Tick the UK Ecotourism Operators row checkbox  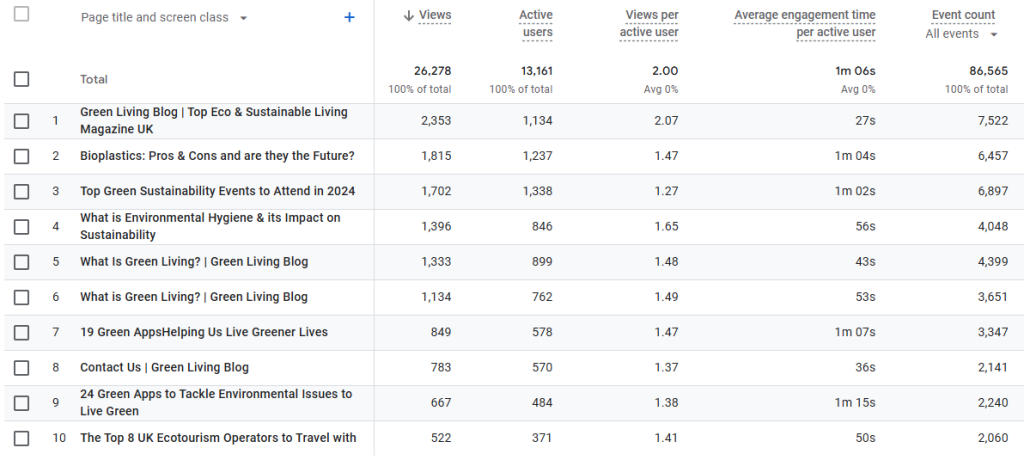tap(22, 438)
